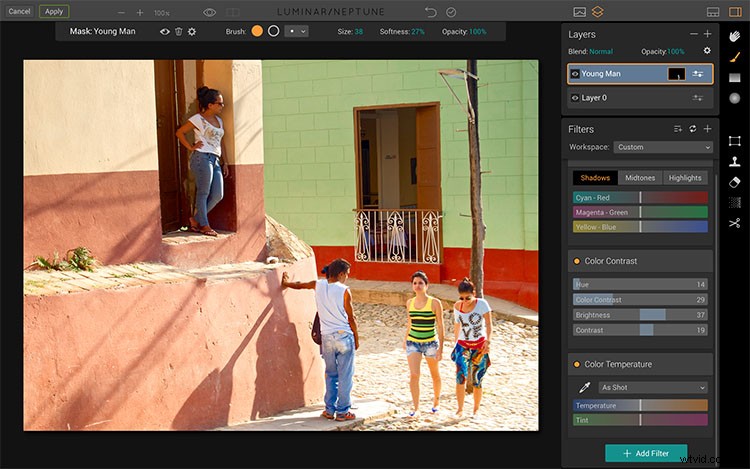The width and height of the screenshot is (750, 469).
Task: Open Young Man layer adjustment sliders icon
Action: 698,74
